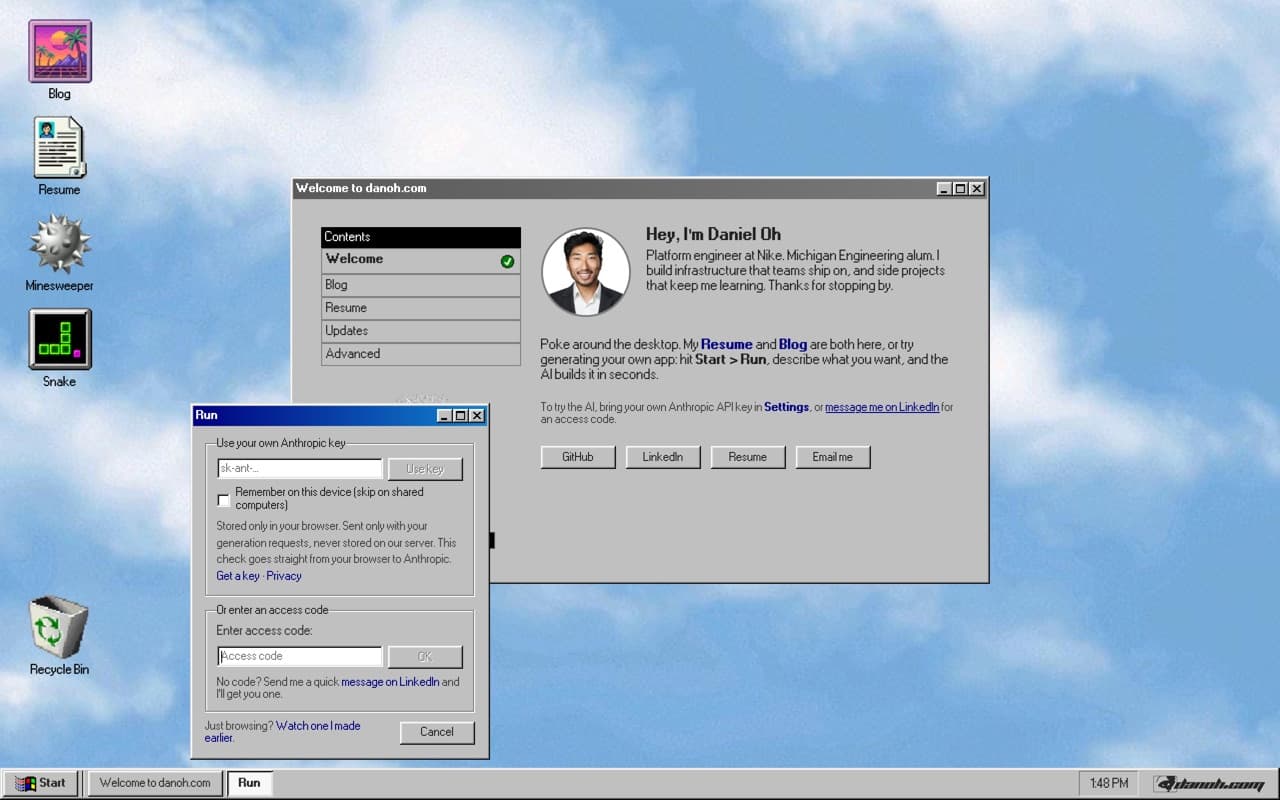The image size is (1280, 800).
Task: Choose Advanced in the Contents list
Action: tap(421, 354)
